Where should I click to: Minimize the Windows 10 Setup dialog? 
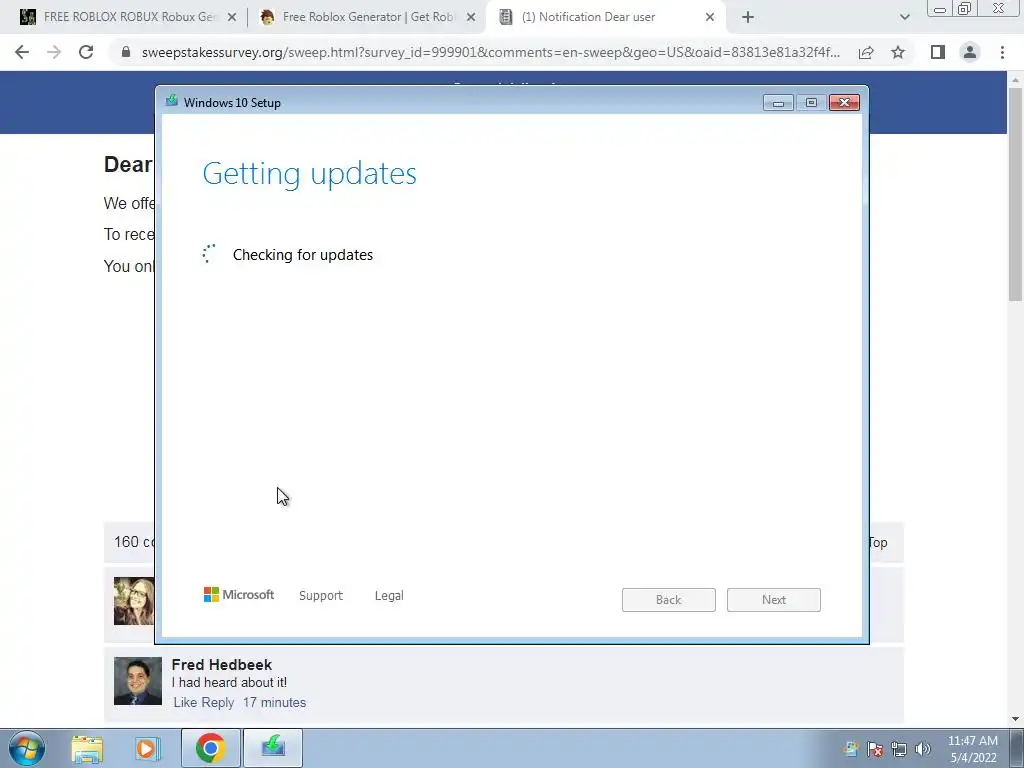click(778, 103)
